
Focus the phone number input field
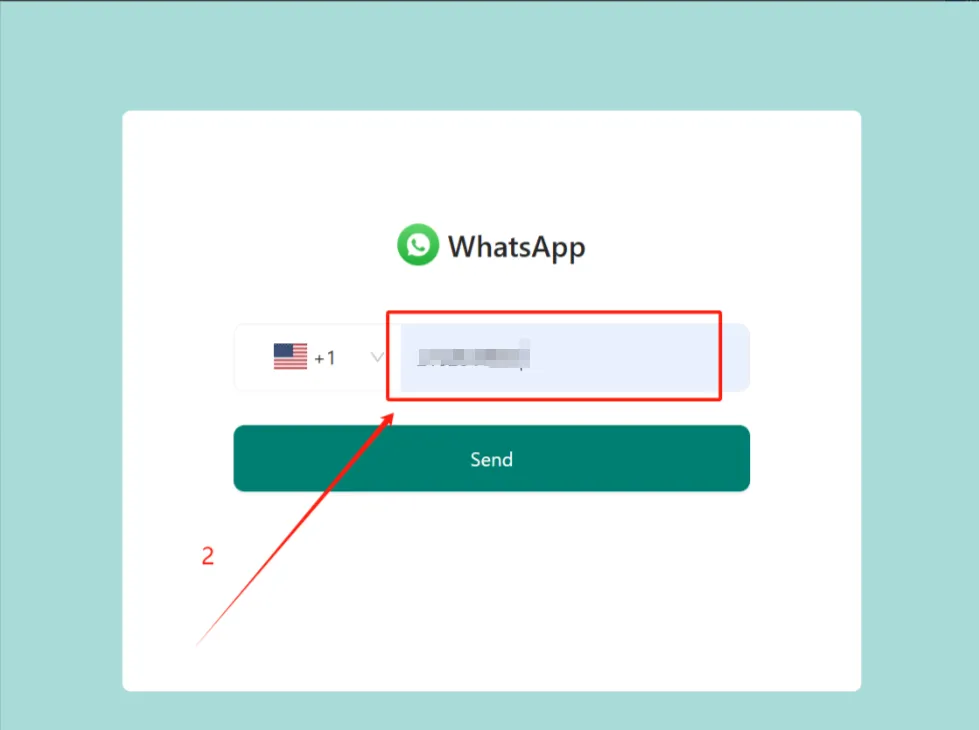pyautogui.click(x=574, y=357)
